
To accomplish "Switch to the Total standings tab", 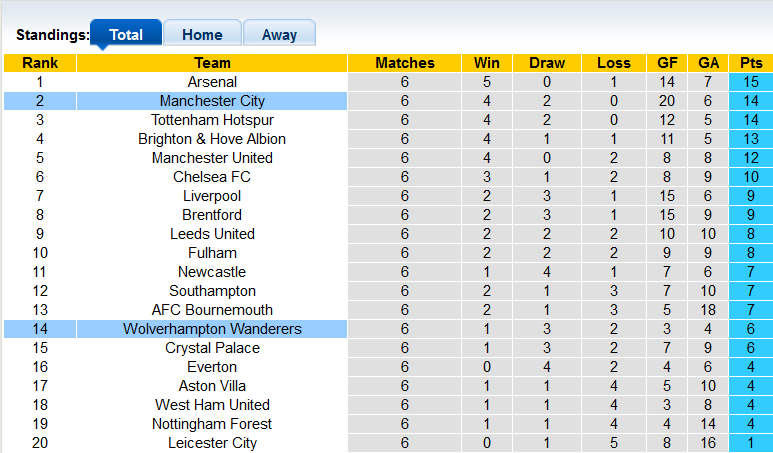I will point(126,34).
